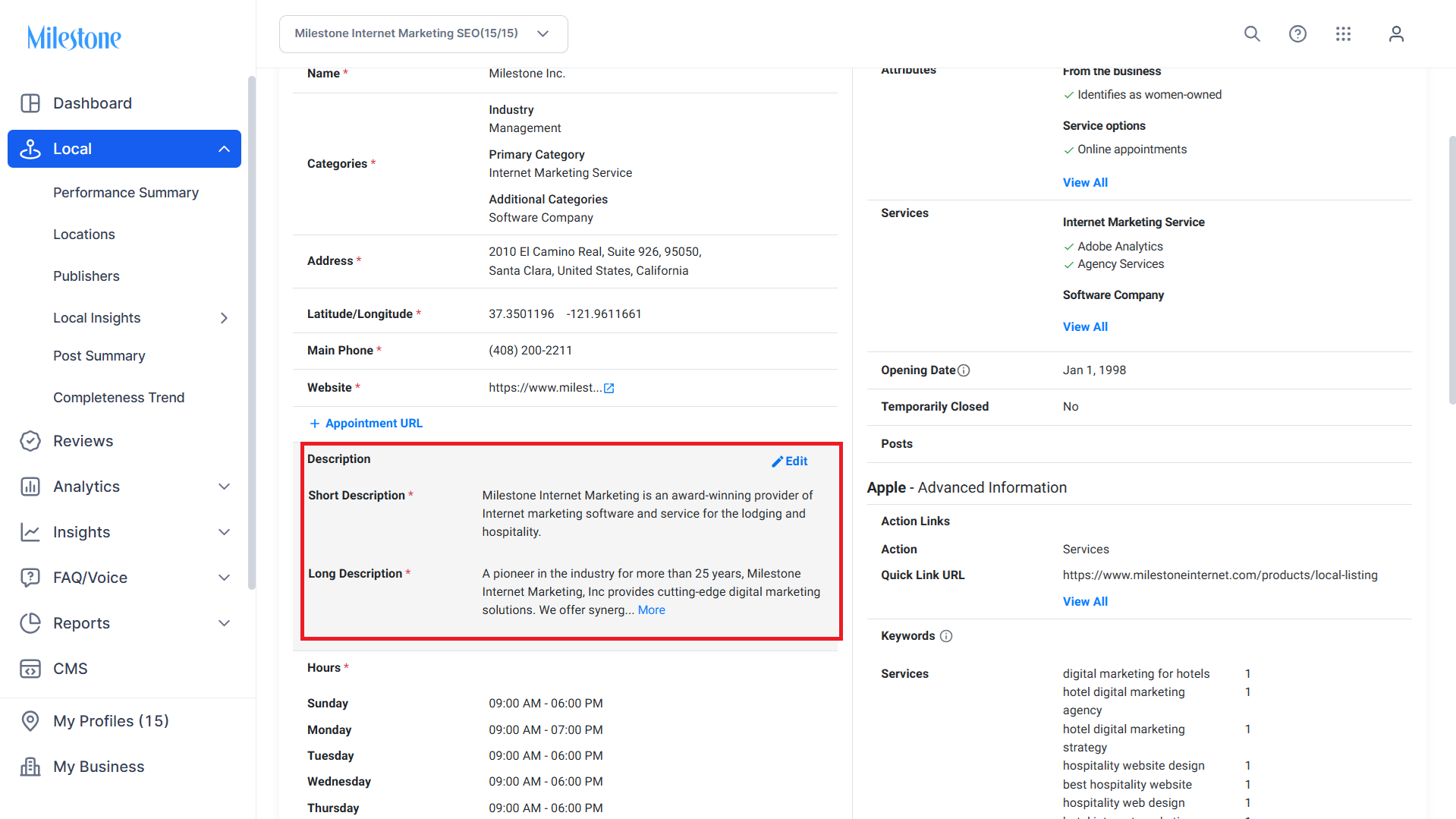Click the plus icon for Appointment URL

[x=315, y=424]
